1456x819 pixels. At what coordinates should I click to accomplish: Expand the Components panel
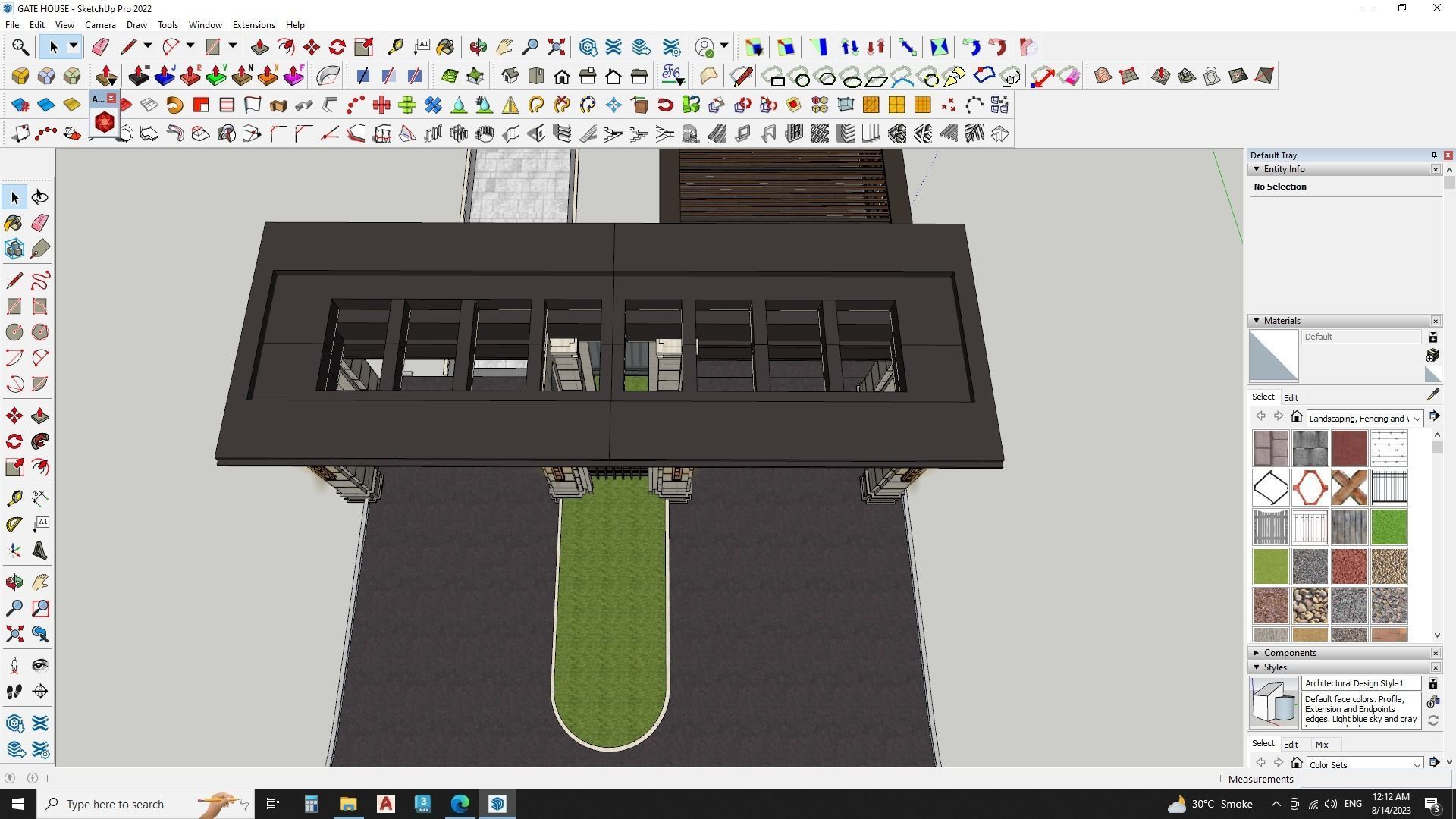[x=1257, y=653]
